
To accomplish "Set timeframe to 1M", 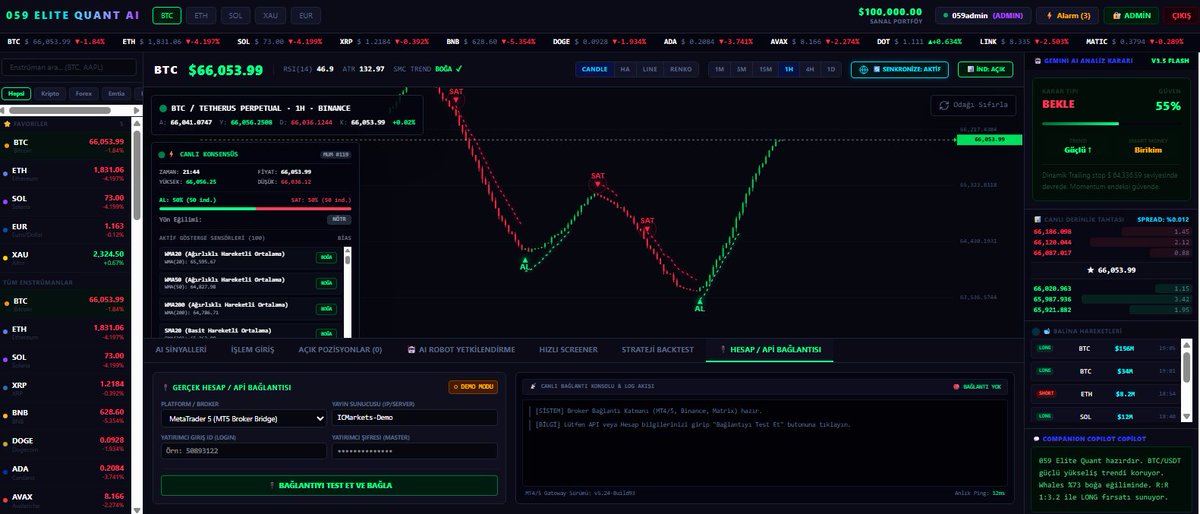I will (x=718, y=70).
